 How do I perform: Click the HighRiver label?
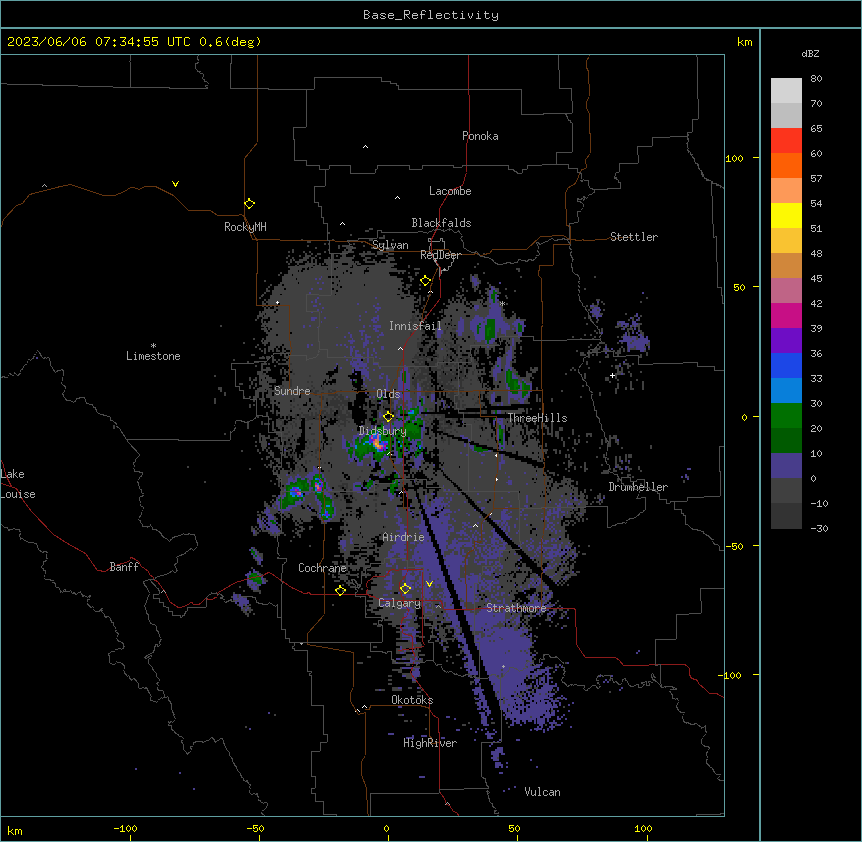pyautogui.click(x=430, y=743)
